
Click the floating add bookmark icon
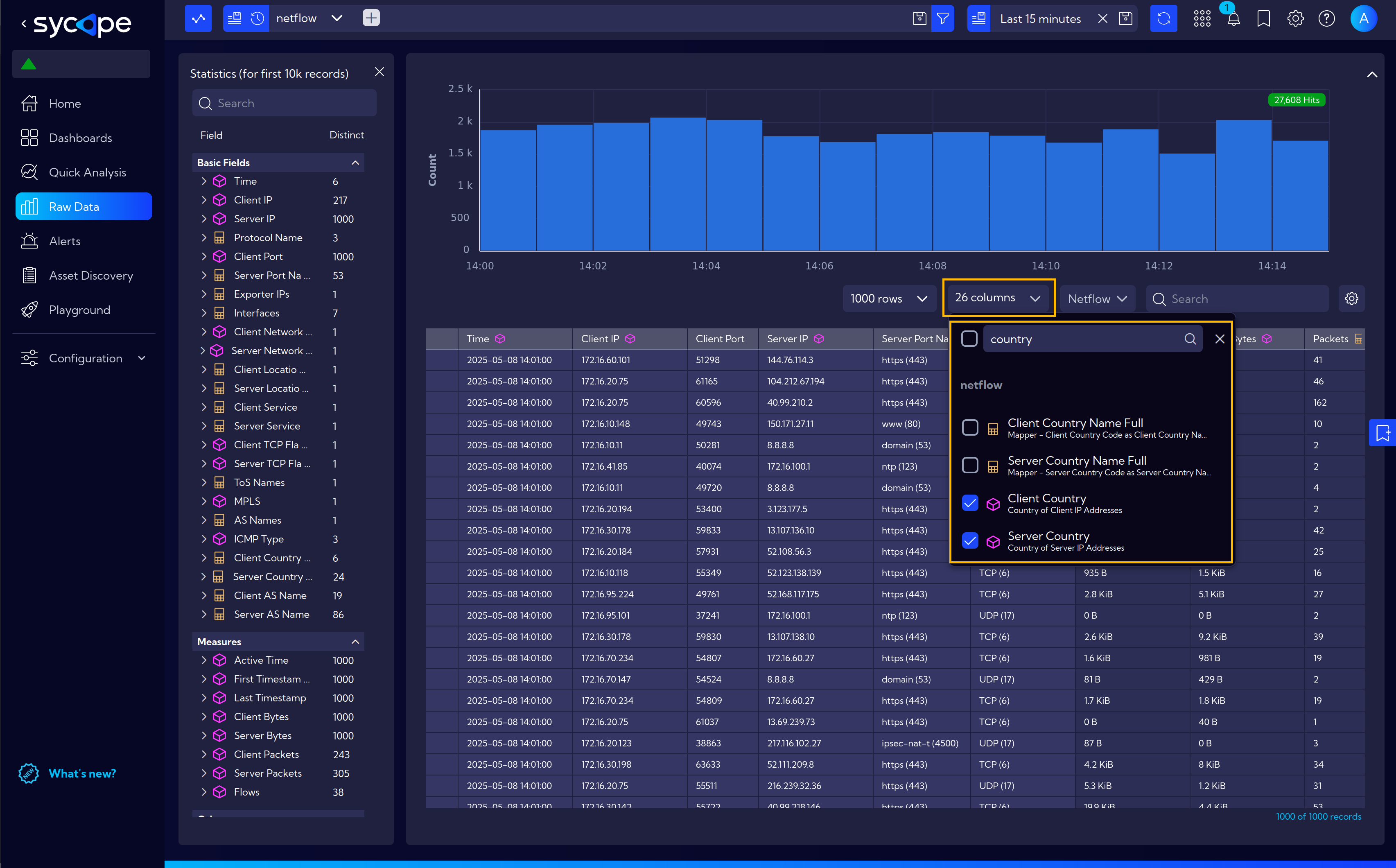[x=1383, y=432]
